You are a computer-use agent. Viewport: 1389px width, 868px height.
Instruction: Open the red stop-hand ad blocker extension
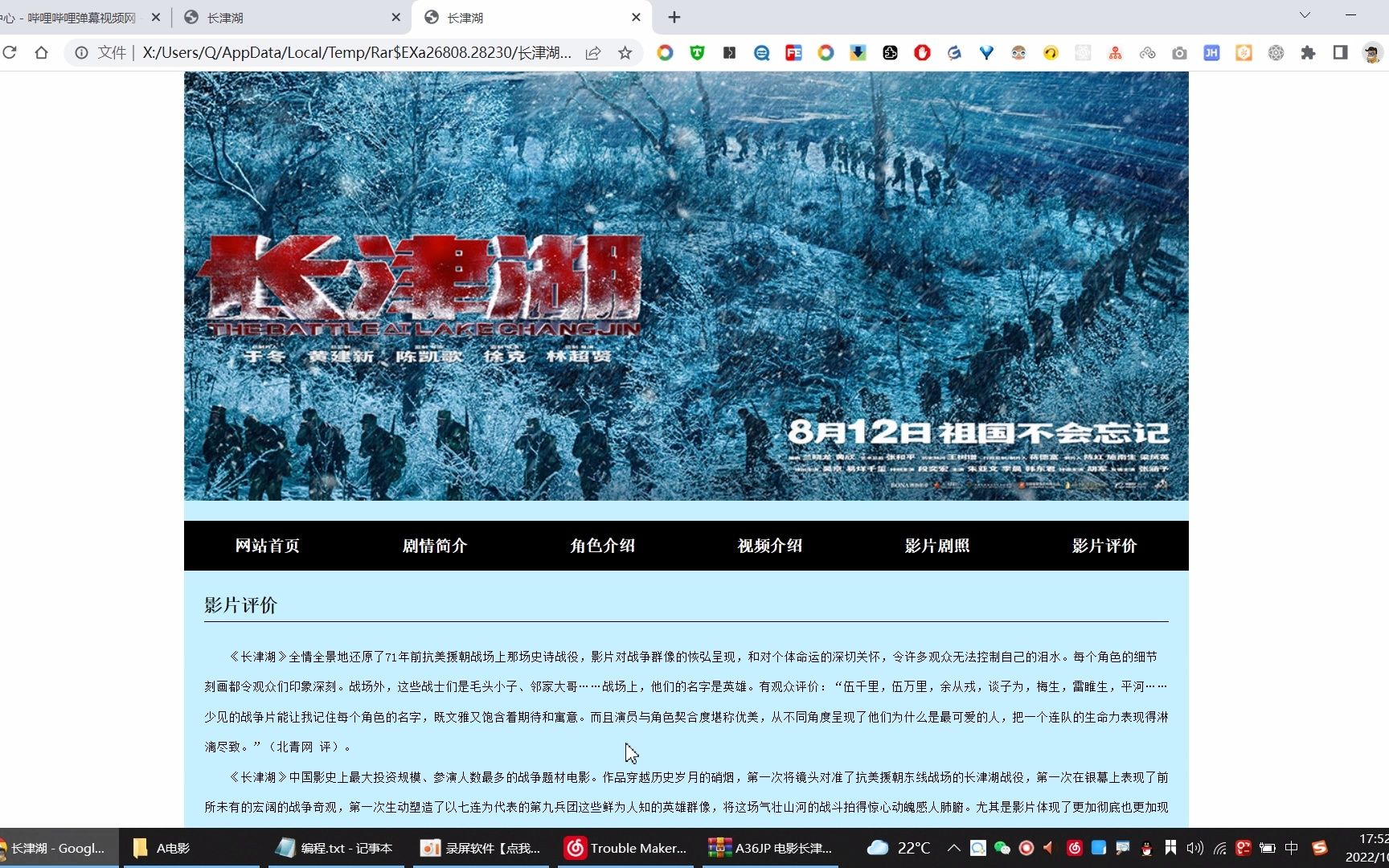pos(922,53)
